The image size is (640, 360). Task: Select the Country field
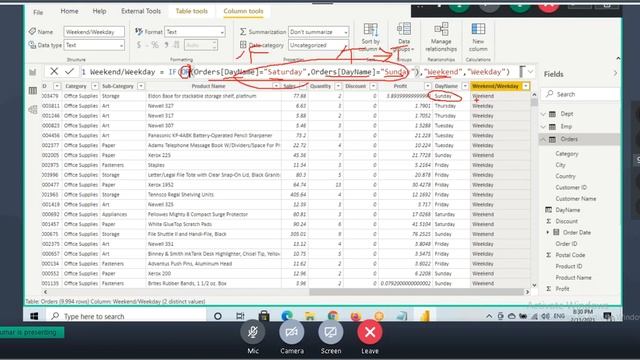pos(565,176)
